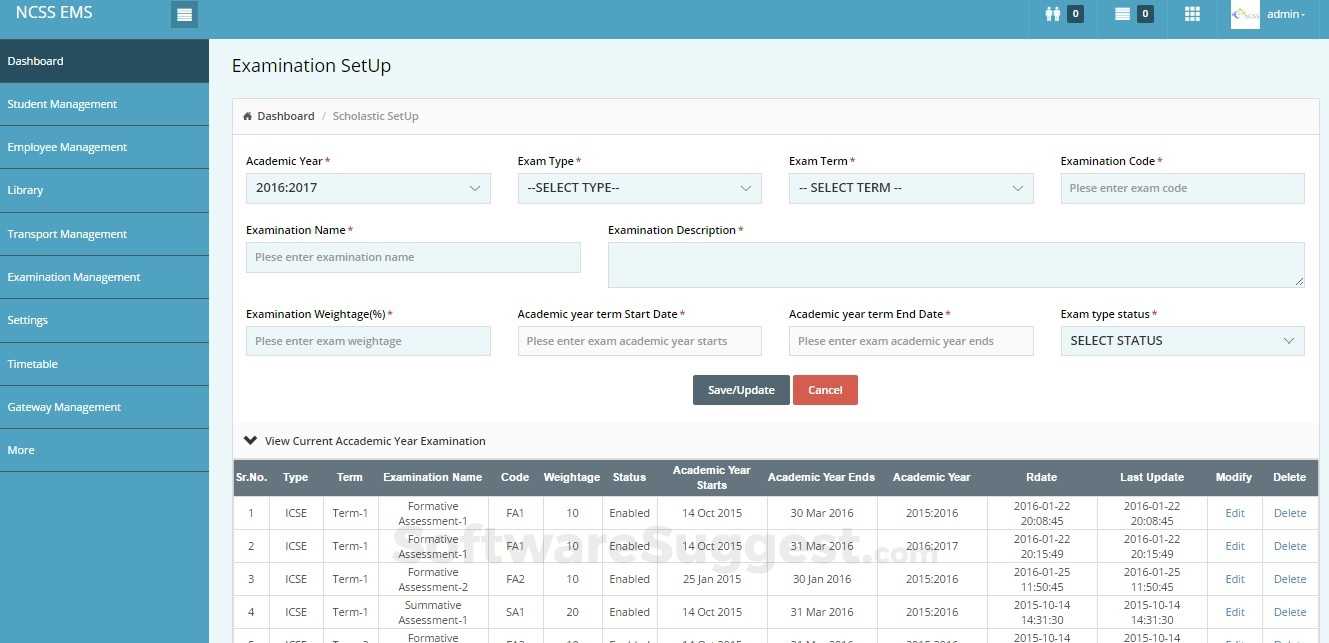Viewport: 1329px width, 643px height.
Task: Open the list notifications icon in the header
Action: tap(1122, 14)
